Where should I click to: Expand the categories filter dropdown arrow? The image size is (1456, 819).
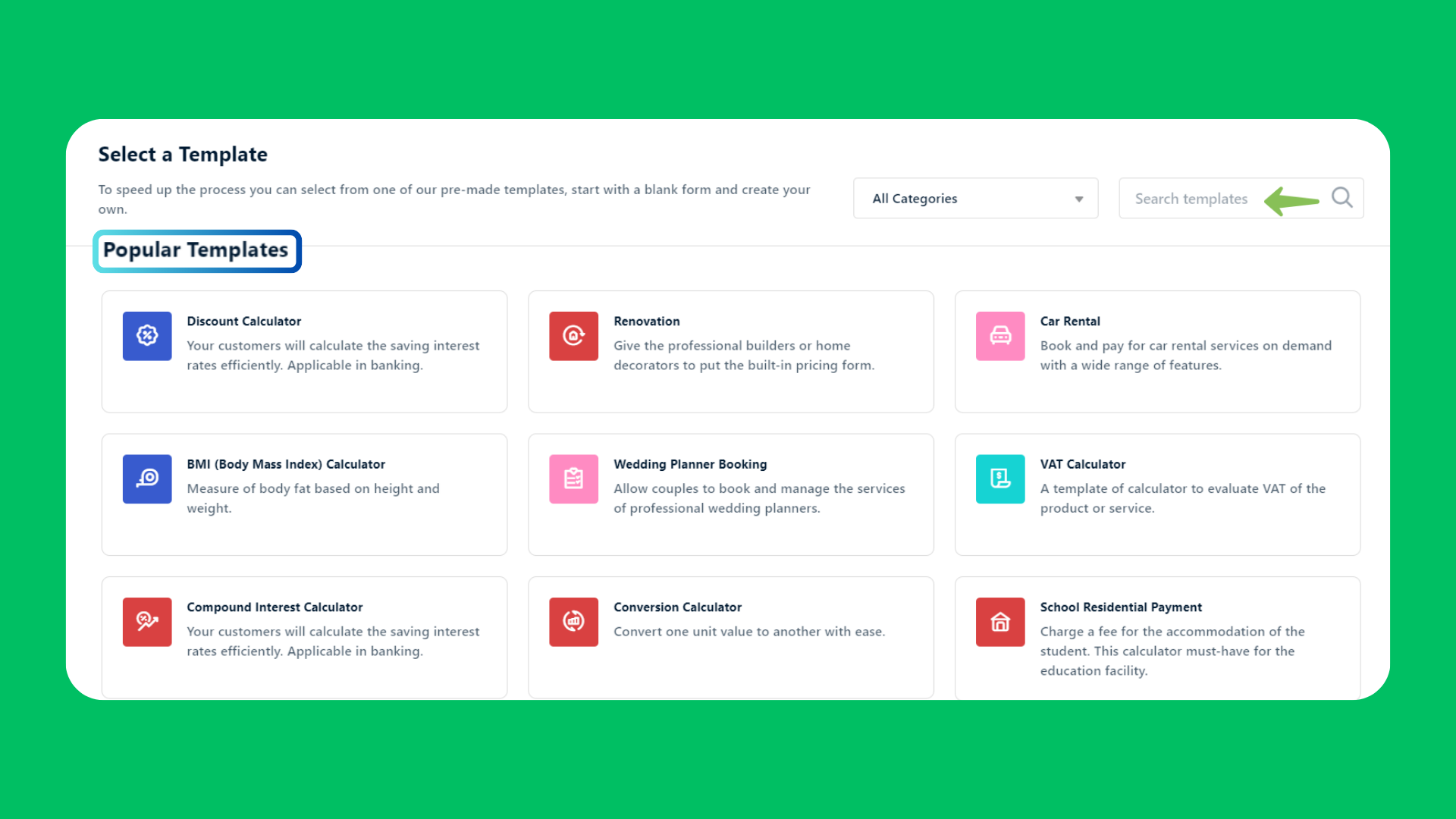[1078, 198]
